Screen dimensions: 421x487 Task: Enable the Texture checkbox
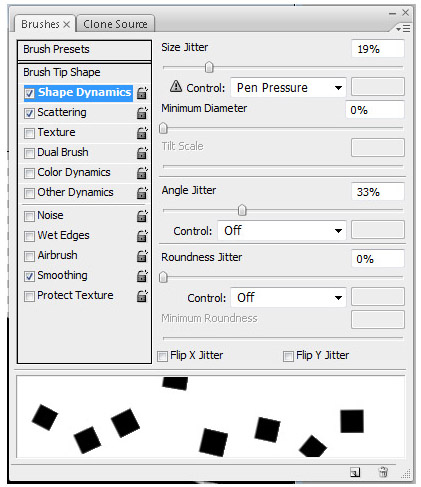tap(29, 133)
